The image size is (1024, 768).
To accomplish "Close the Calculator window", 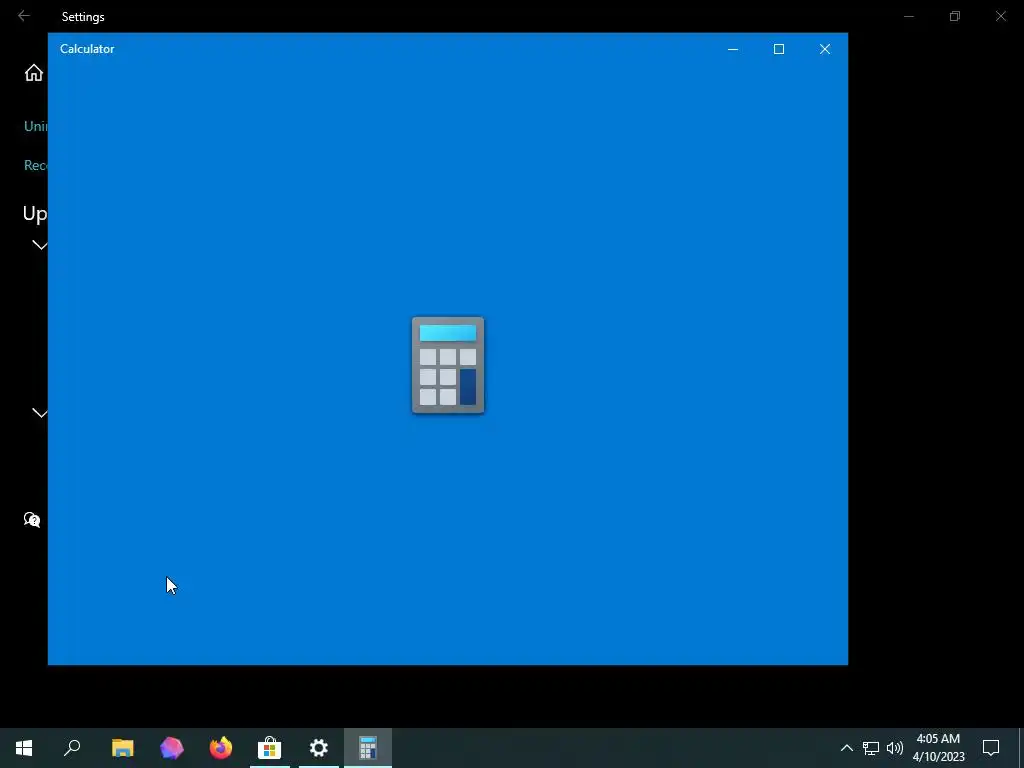I will pos(825,49).
